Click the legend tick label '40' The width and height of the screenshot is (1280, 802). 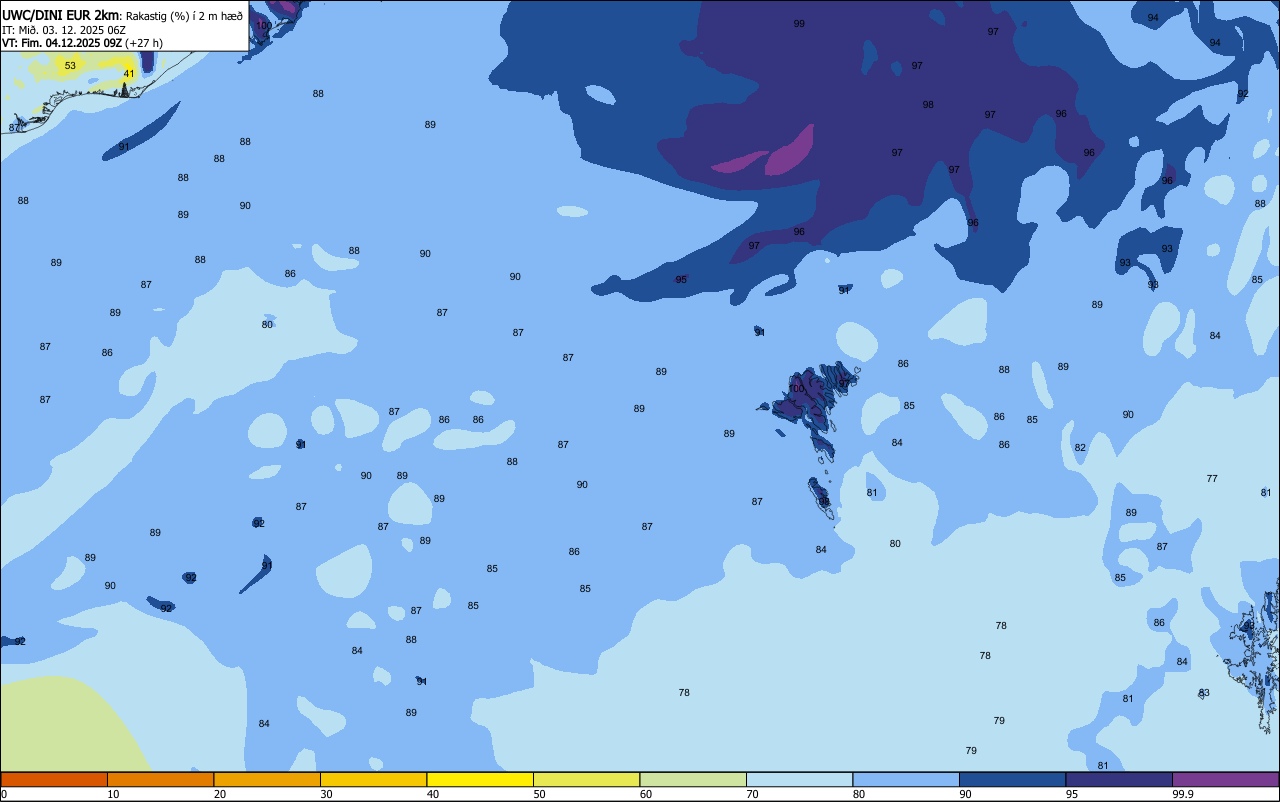[x=433, y=794]
